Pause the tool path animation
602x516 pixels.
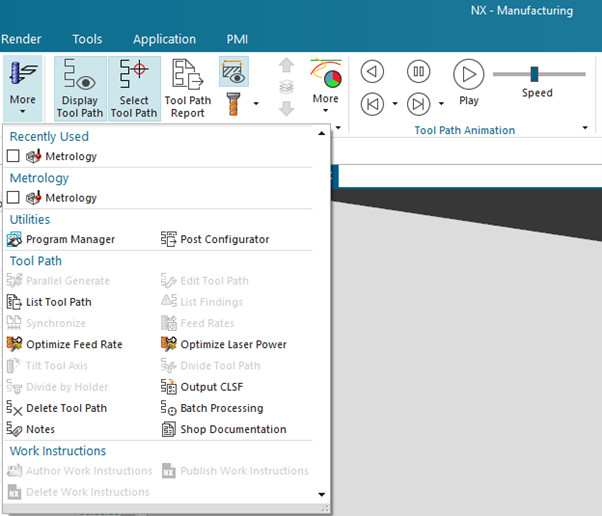(418, 72)
